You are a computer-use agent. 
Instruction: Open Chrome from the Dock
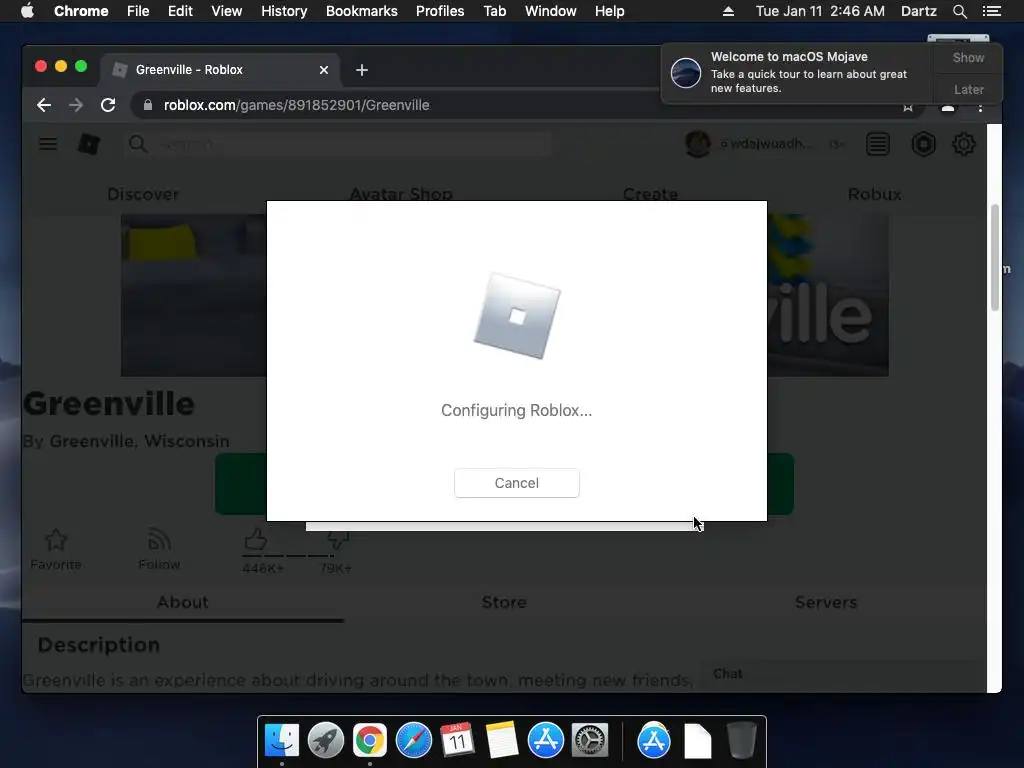(x=370, y=740)
